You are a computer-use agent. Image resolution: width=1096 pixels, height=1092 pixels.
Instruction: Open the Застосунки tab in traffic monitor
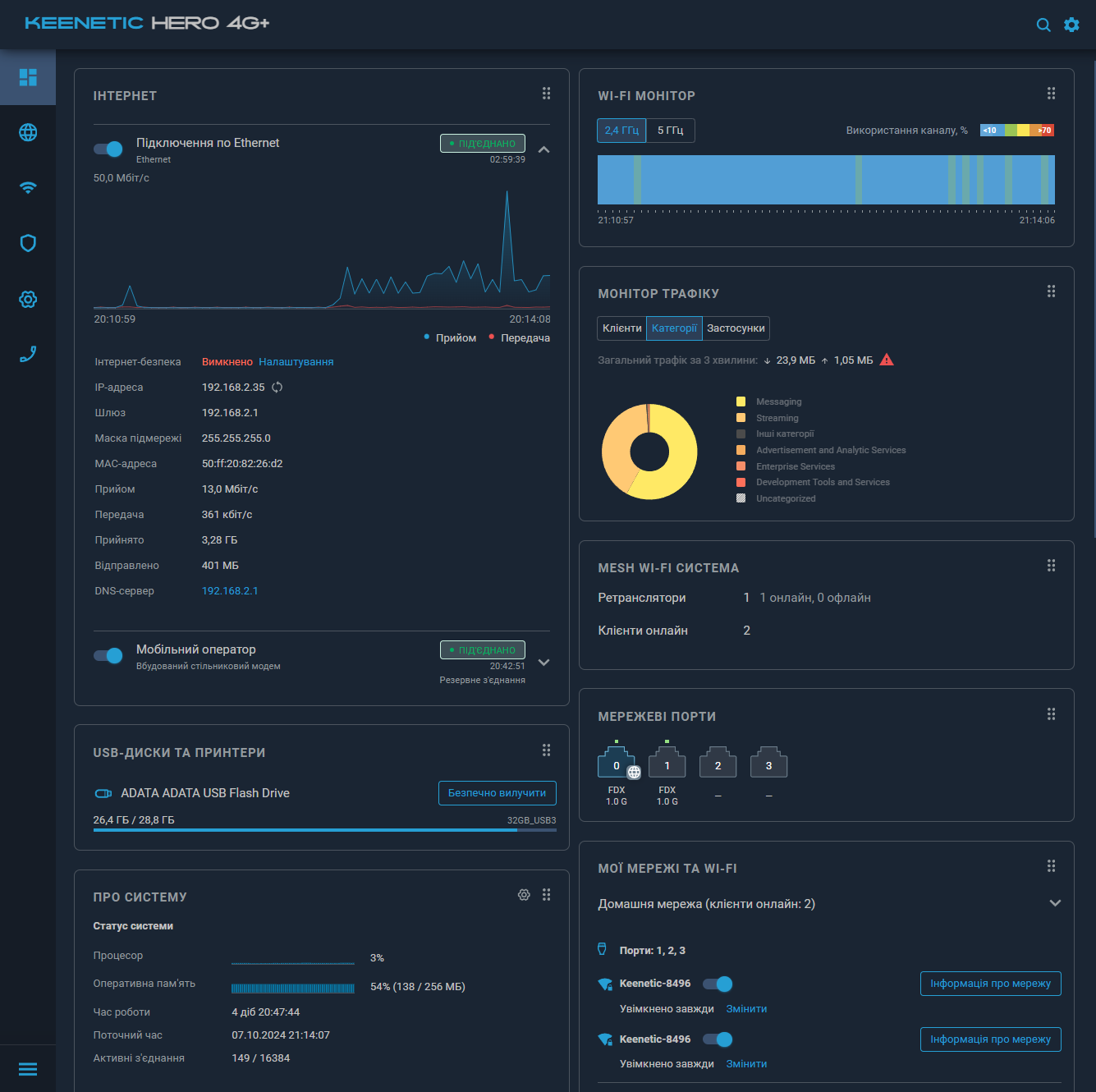pos(735,328)
